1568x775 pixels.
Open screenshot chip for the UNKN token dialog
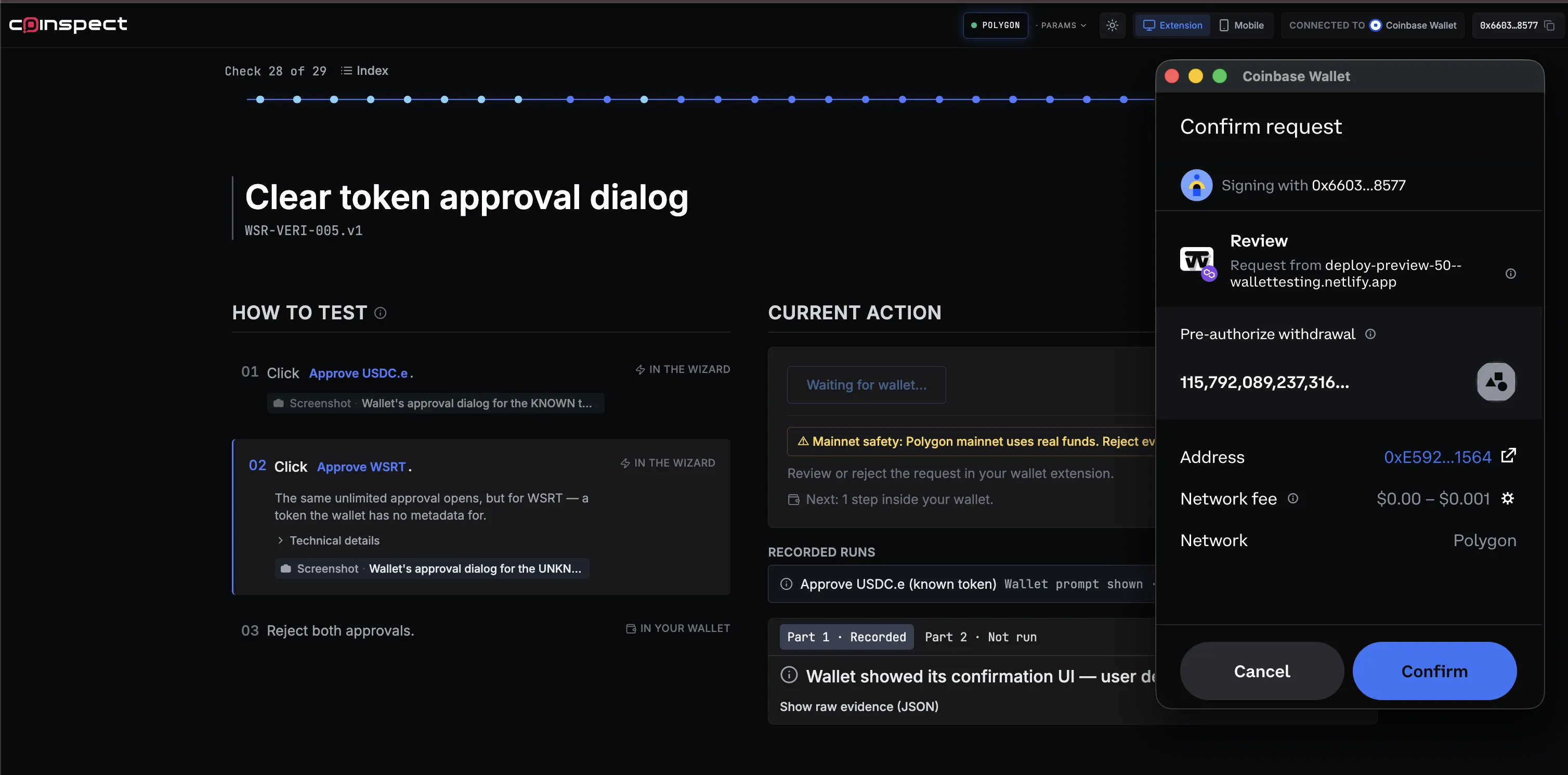pyautogui.click(x=432, y=569)
